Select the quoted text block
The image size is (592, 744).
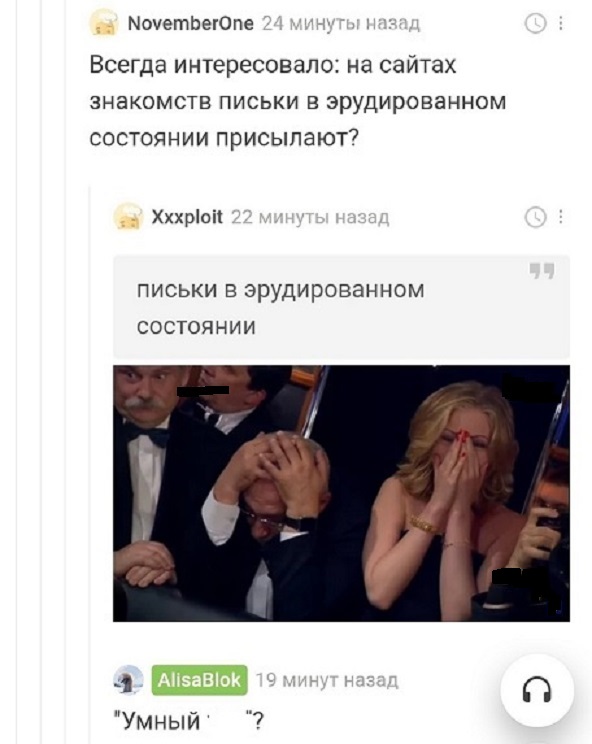[341, 307]
